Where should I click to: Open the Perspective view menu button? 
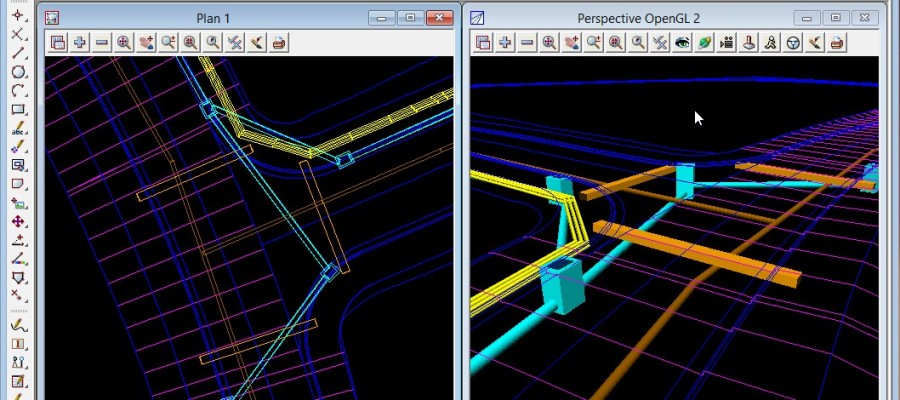[x=483, y=42]
